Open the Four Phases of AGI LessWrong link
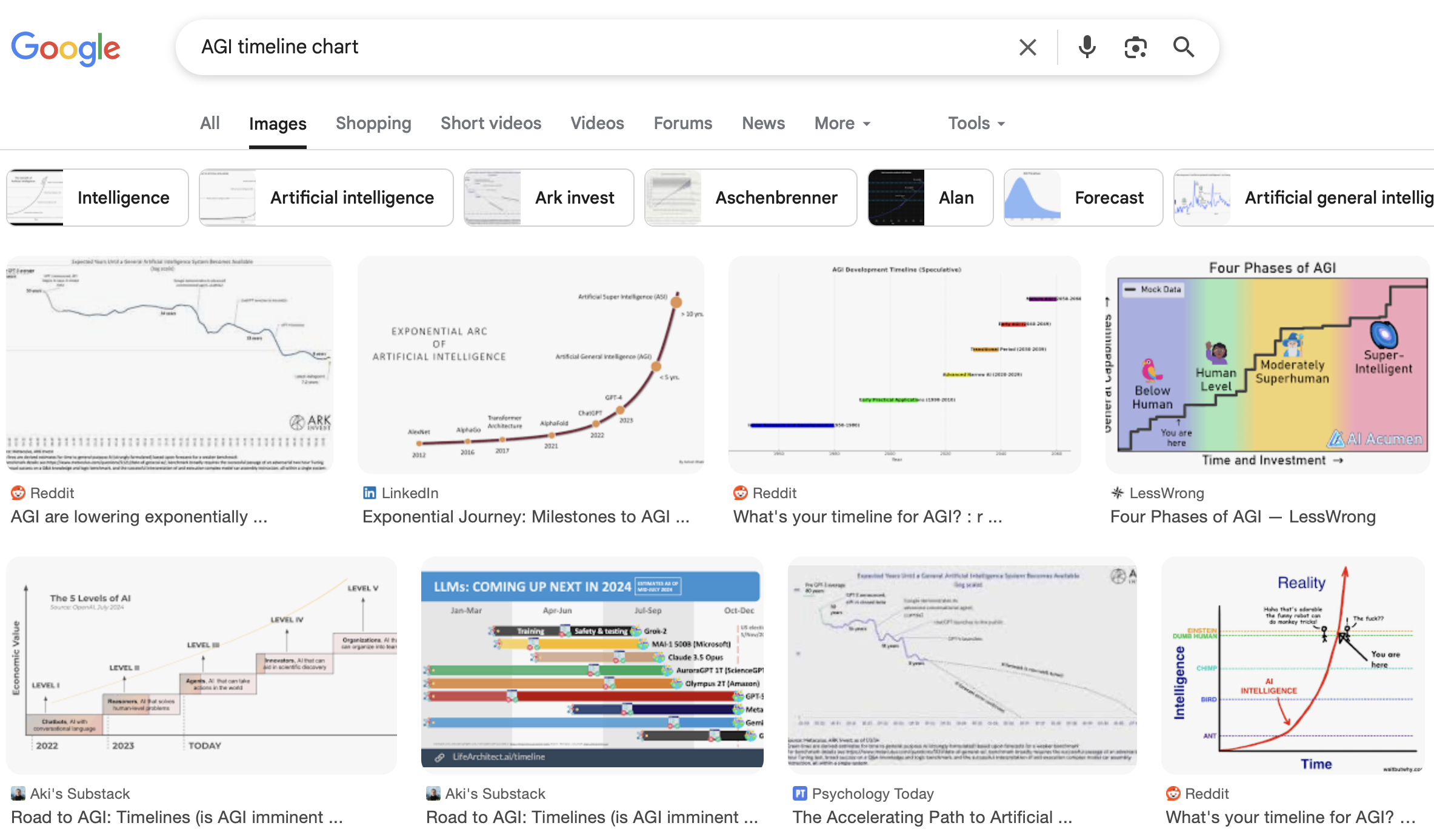 pyautogui.click(x=1242, y=516)
